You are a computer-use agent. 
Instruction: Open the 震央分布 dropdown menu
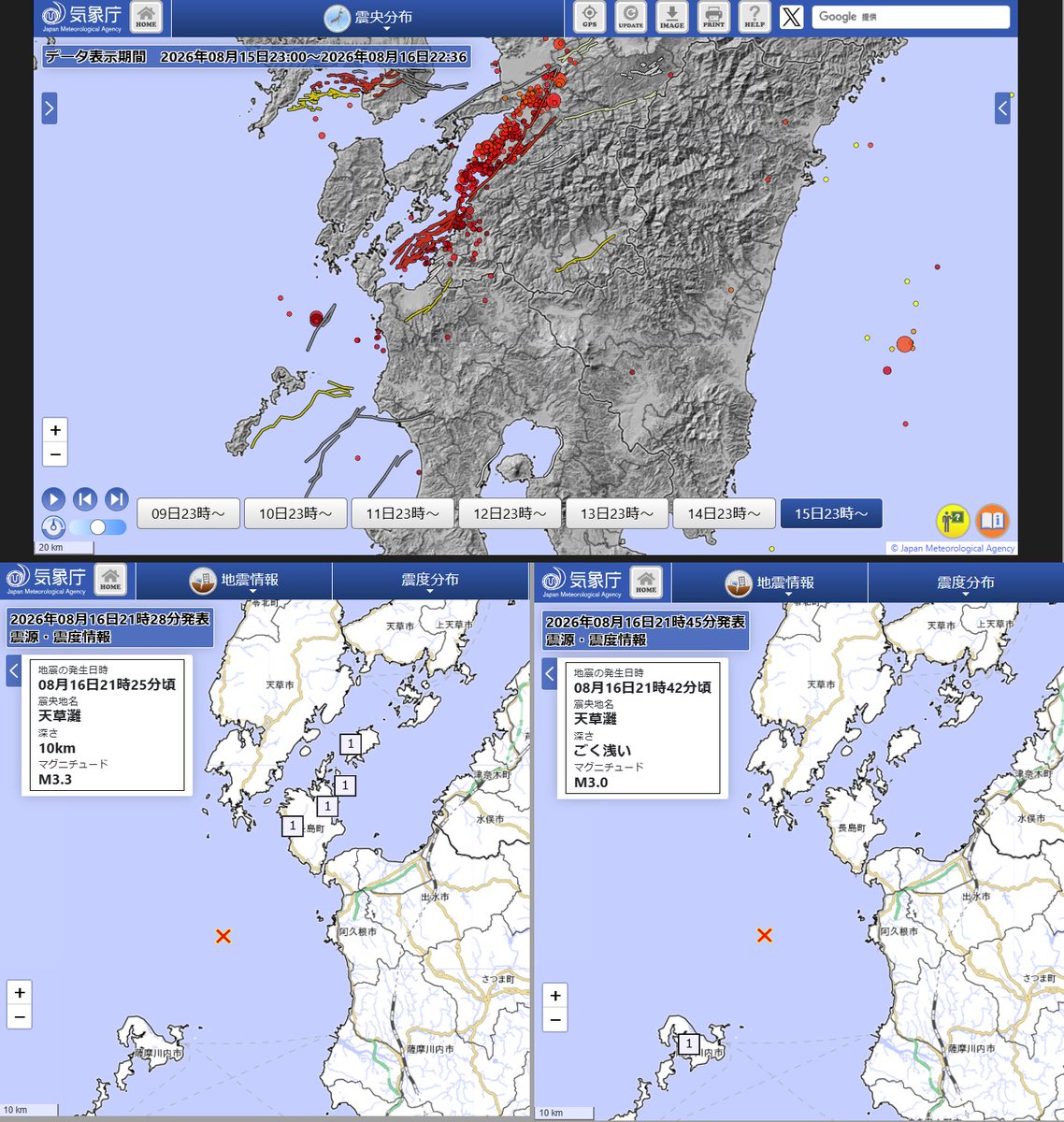click(369, 18)
